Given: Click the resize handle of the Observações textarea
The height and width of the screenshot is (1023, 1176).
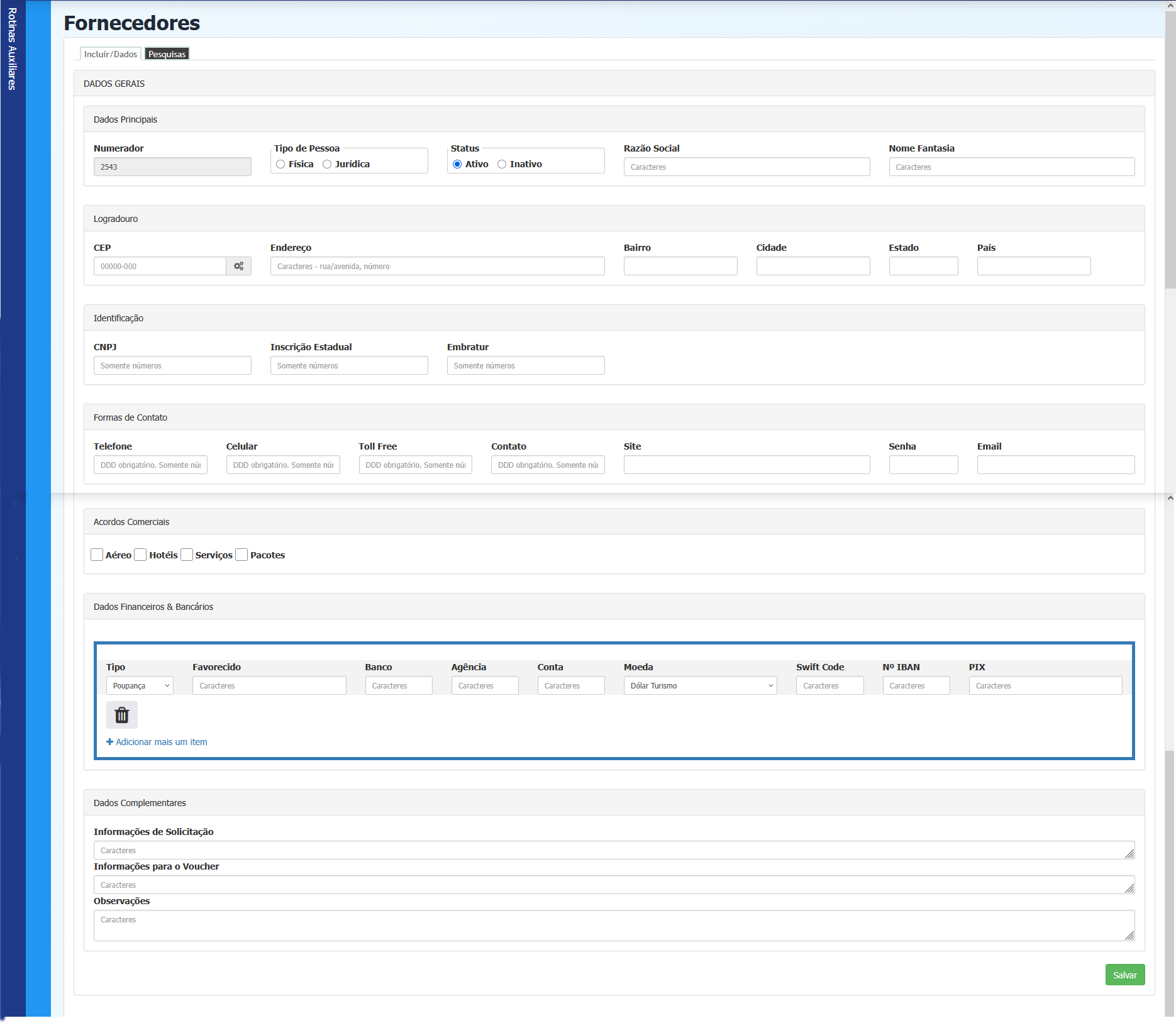Looking at the screenshot, I should [x=1129, y=936].
